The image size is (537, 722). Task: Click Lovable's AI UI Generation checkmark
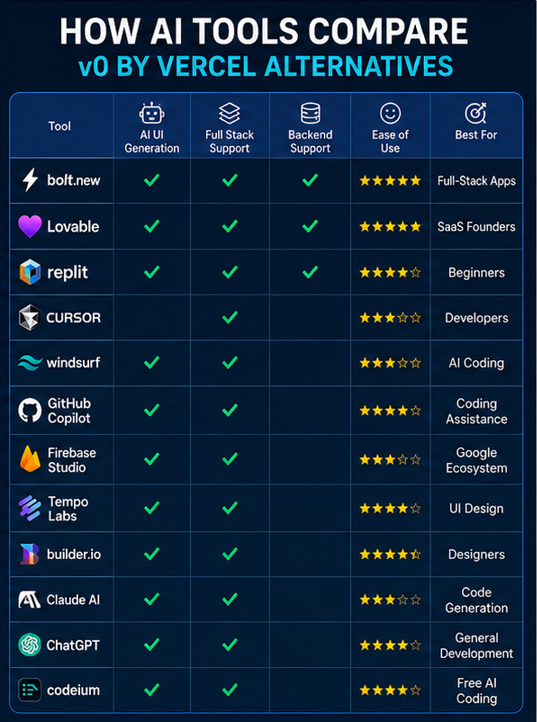(x=152, y=226)
